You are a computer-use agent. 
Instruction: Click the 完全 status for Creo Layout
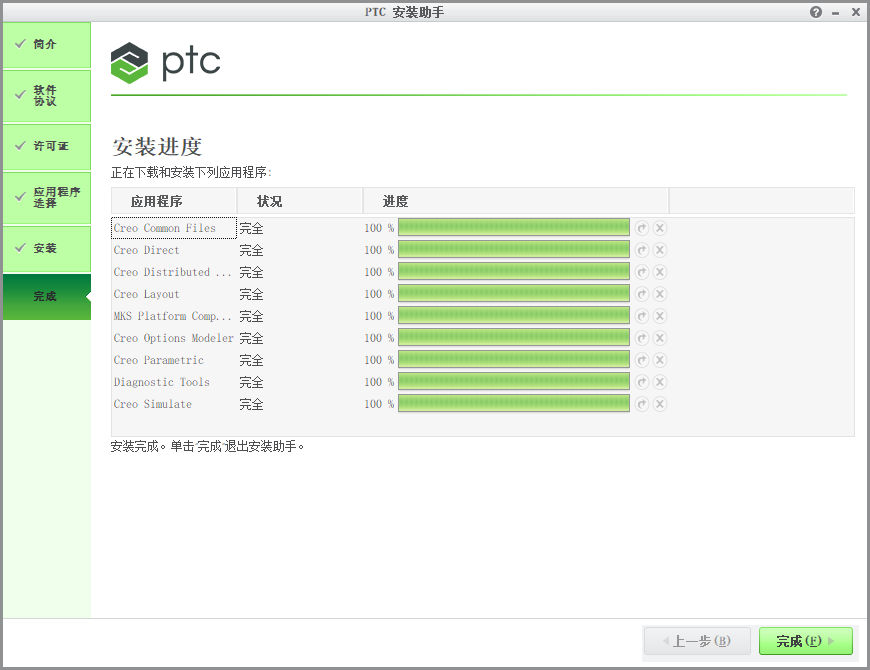tap(251, 294)
